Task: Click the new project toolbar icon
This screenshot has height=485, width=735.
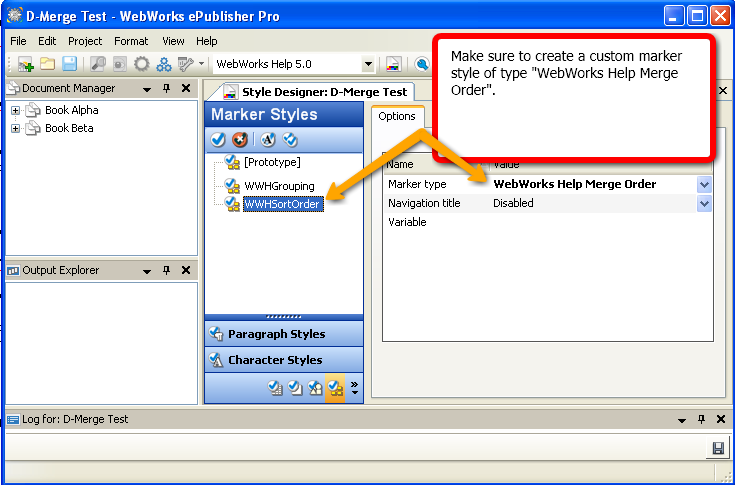Action: tap(25, 64)
